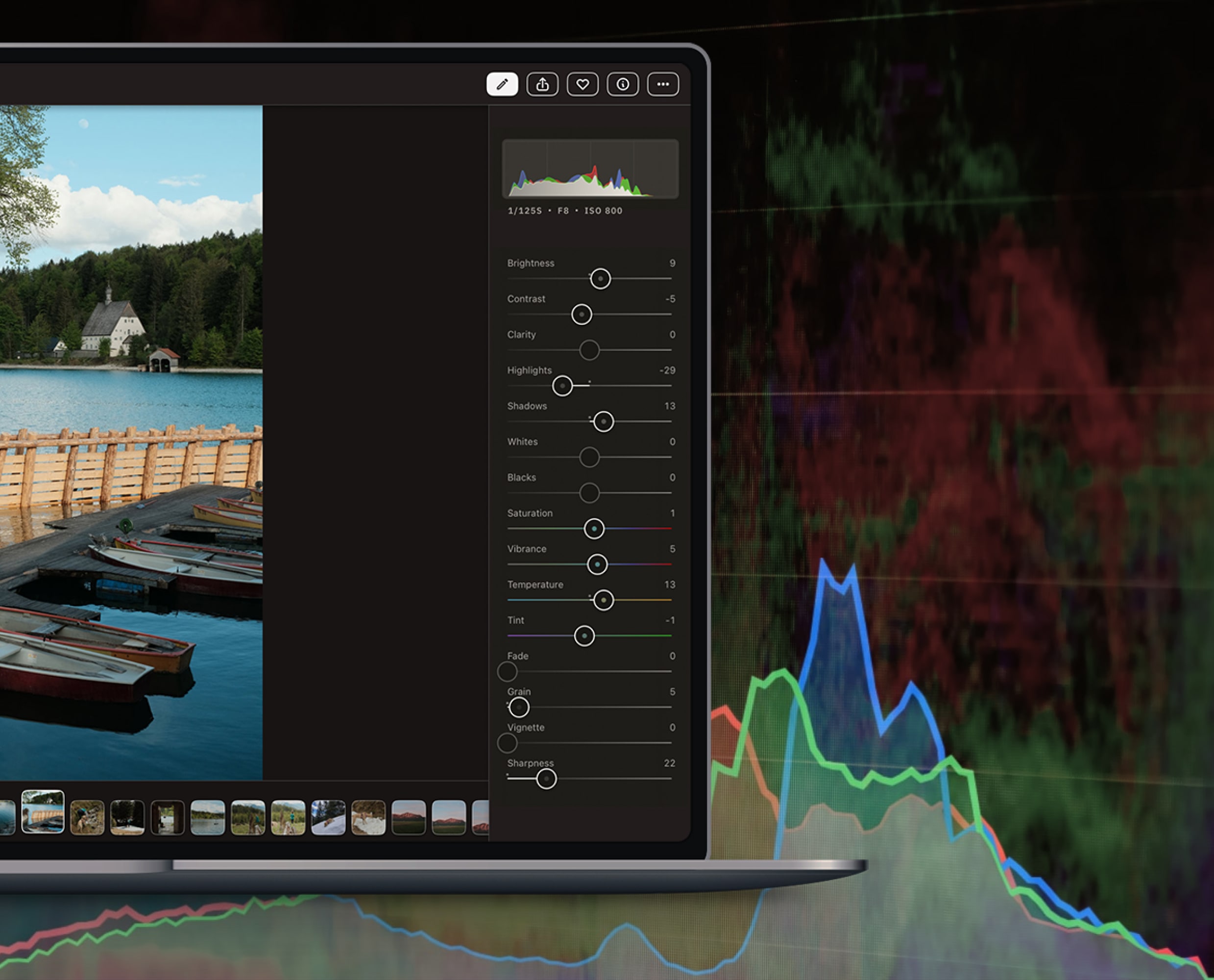Favorite photo with heart icon
The image size is (1214, 980).
pyautogui.click(x=583, y=85)
